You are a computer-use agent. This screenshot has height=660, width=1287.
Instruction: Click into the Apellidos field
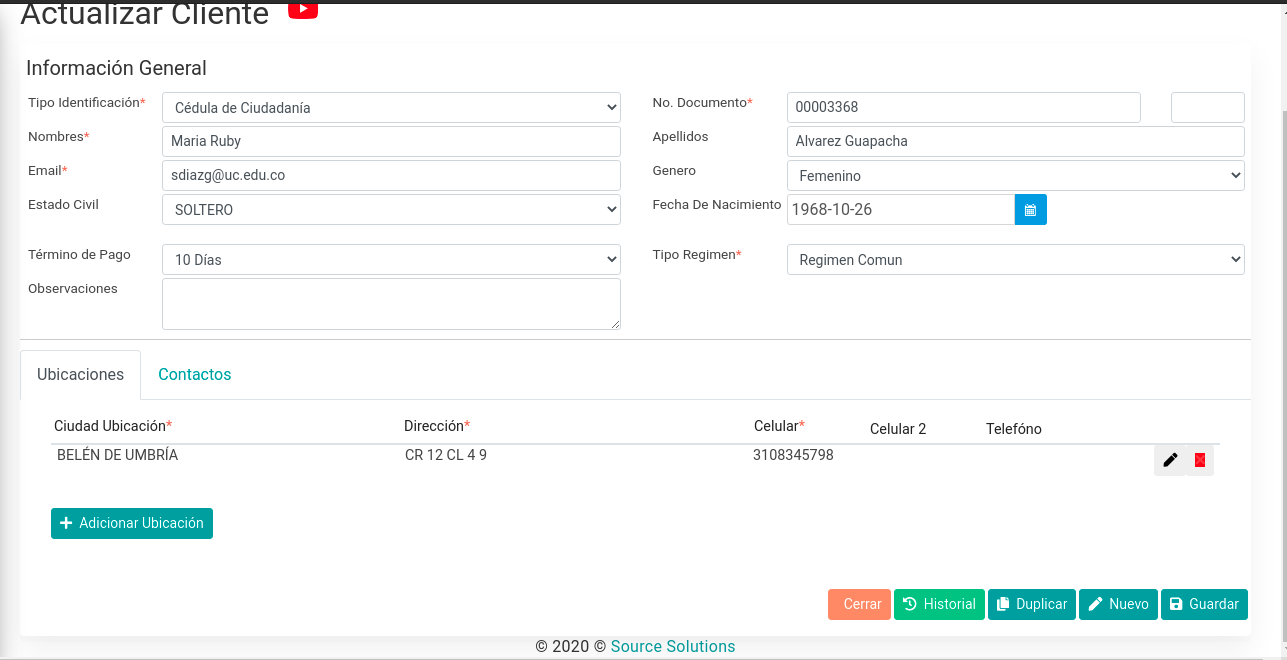[x=1016, y=142]
